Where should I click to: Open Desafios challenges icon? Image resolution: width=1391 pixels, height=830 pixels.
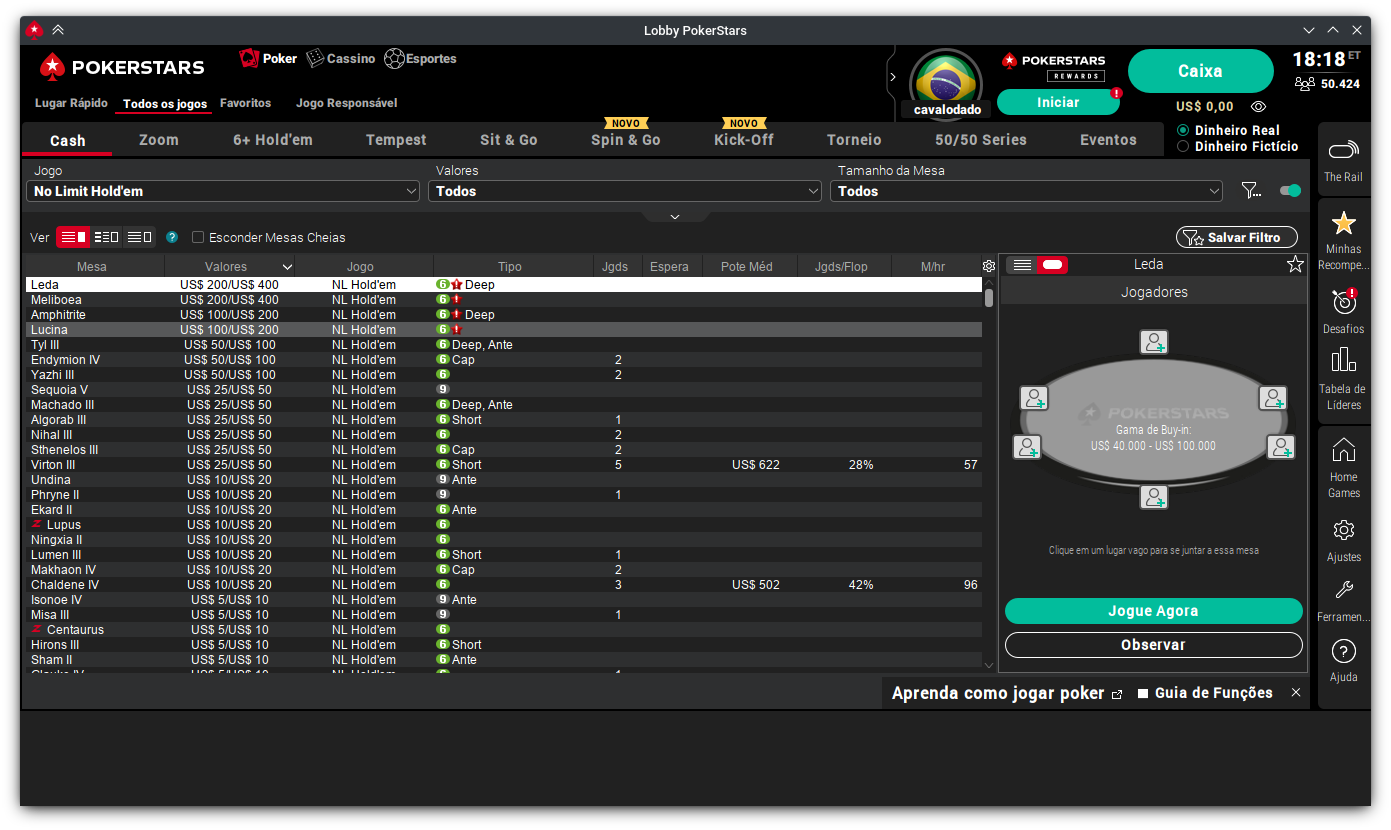1343,302
